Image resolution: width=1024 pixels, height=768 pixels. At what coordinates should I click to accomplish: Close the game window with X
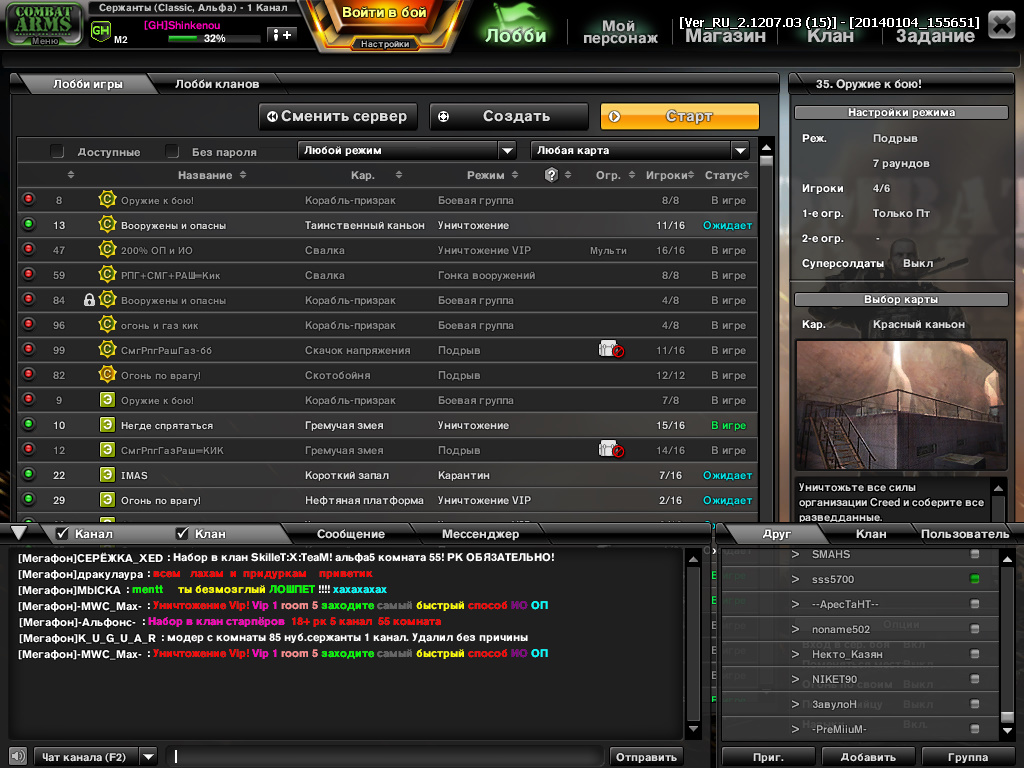(x=1001, y=25)
